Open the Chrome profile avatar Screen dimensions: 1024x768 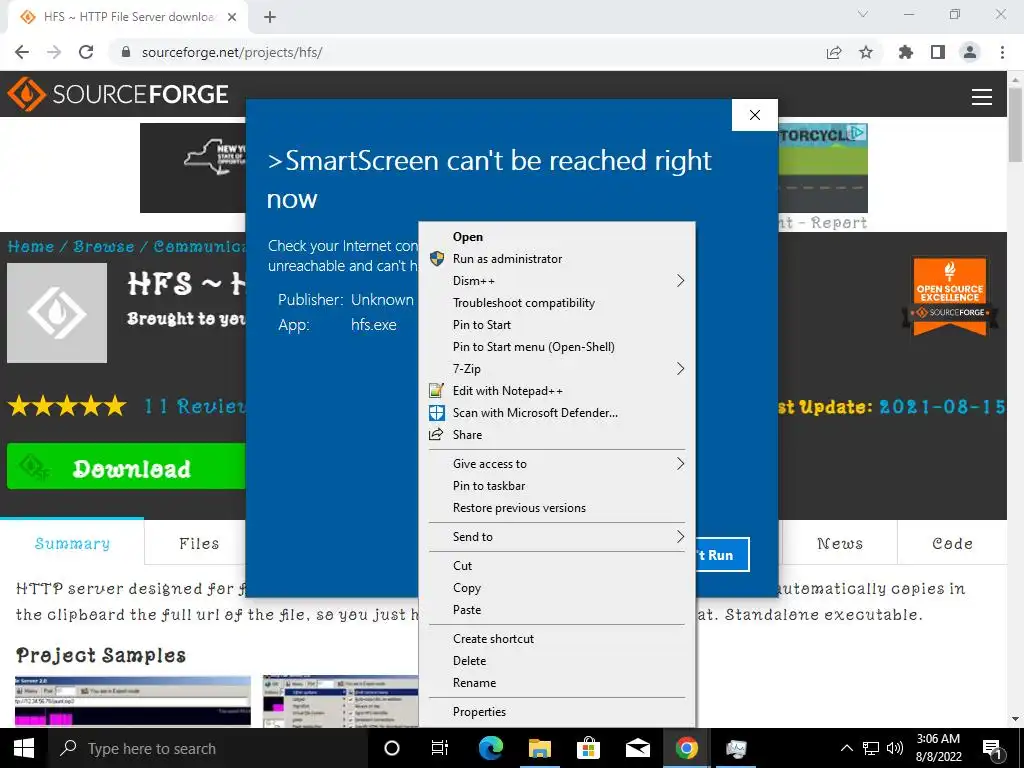[970, 52]
